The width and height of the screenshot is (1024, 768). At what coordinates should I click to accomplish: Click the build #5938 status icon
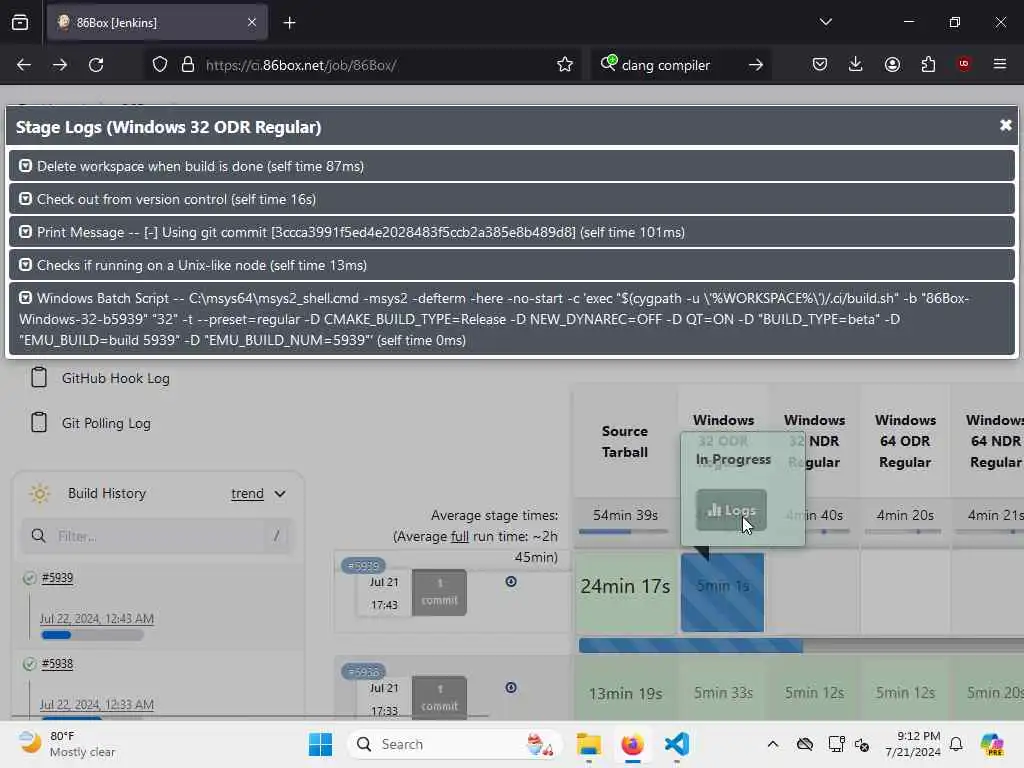[x=29, y=664]
